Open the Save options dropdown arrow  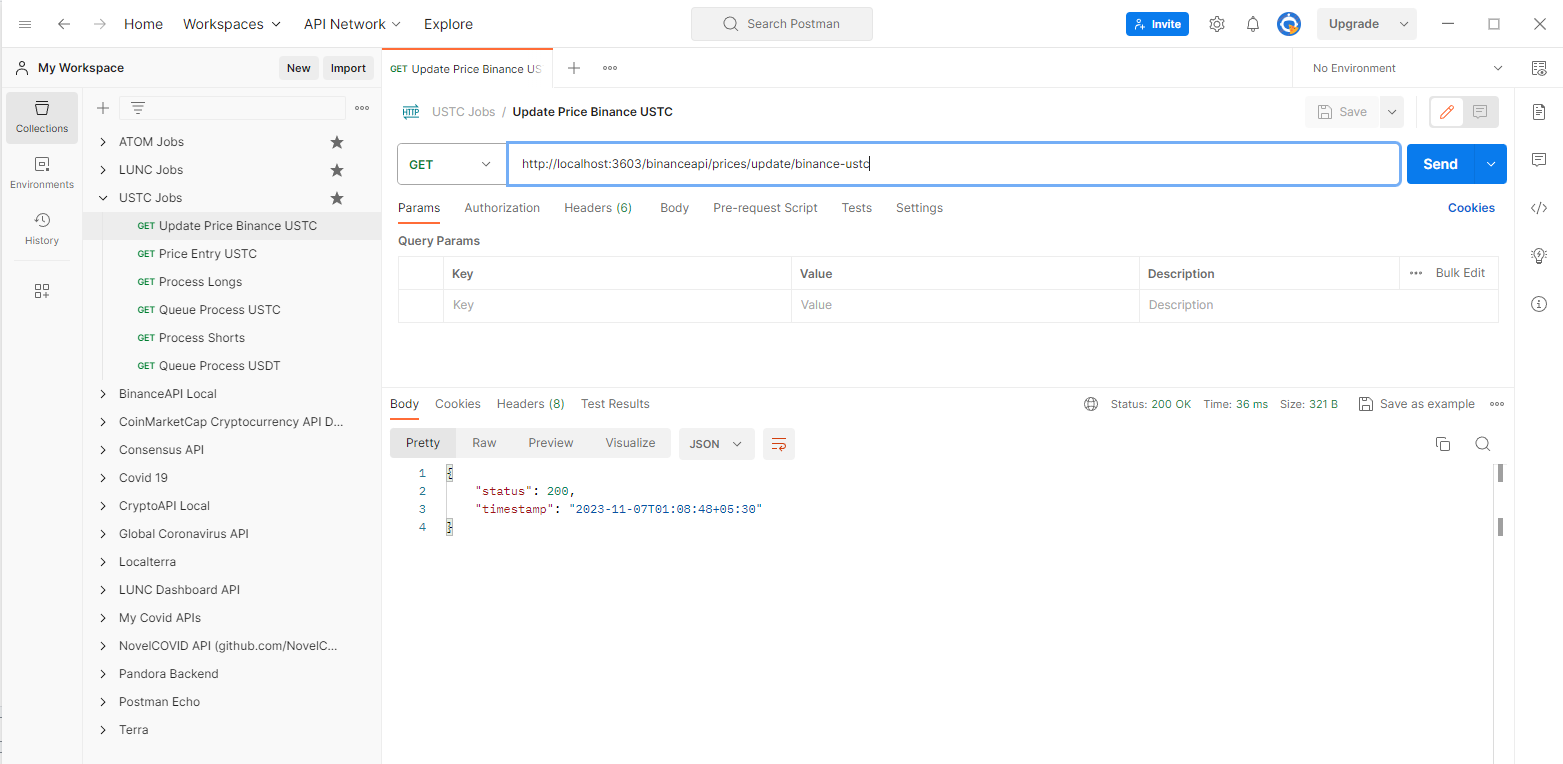pos(1391,112)
